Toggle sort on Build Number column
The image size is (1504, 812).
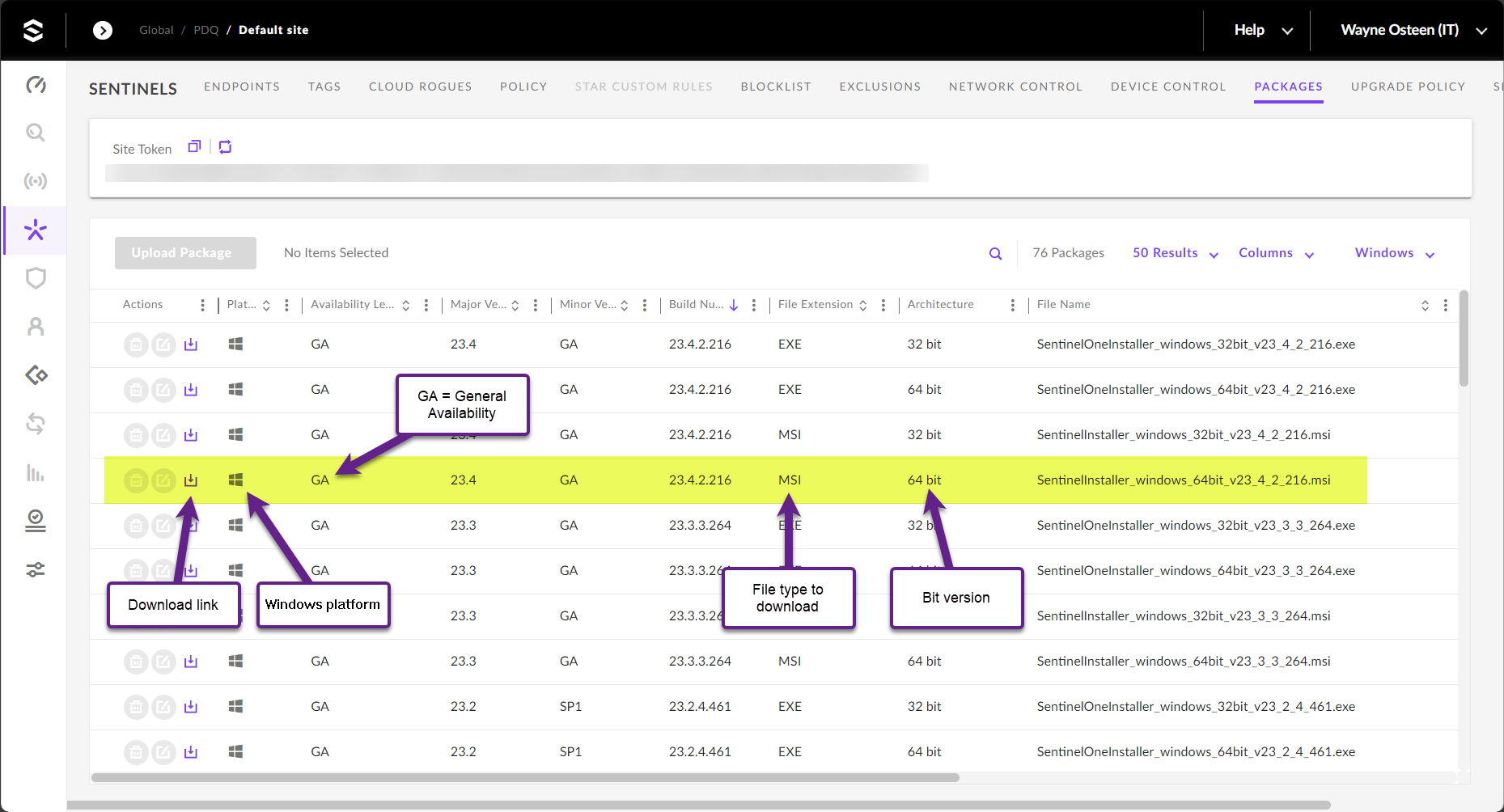[734, 305]
